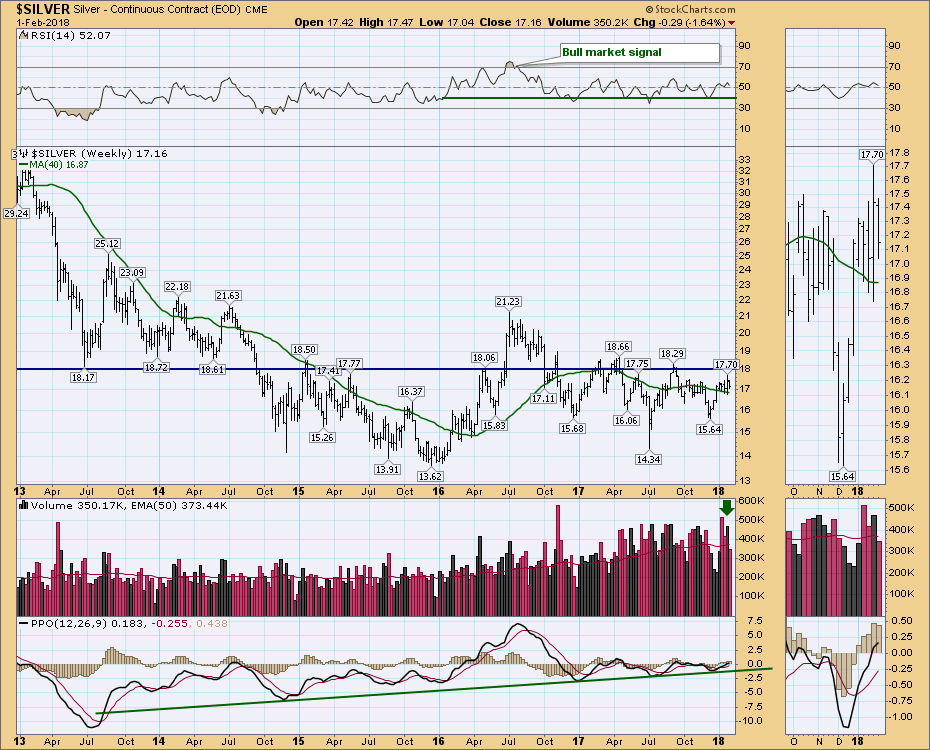Click the 1-Feb-2018 date label
The image size is (930, 750).
pos(43,23)
